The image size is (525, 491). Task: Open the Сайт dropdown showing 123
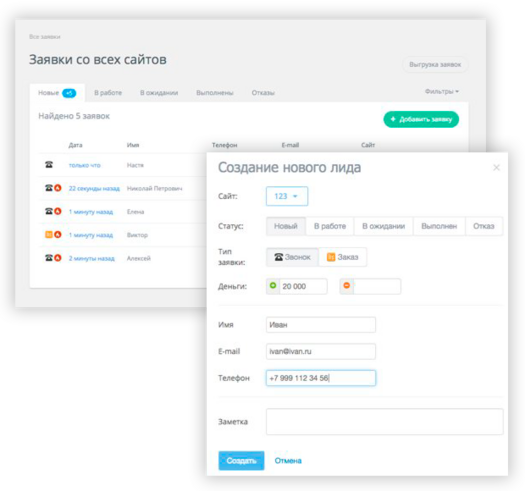click(x=287, y=196)
